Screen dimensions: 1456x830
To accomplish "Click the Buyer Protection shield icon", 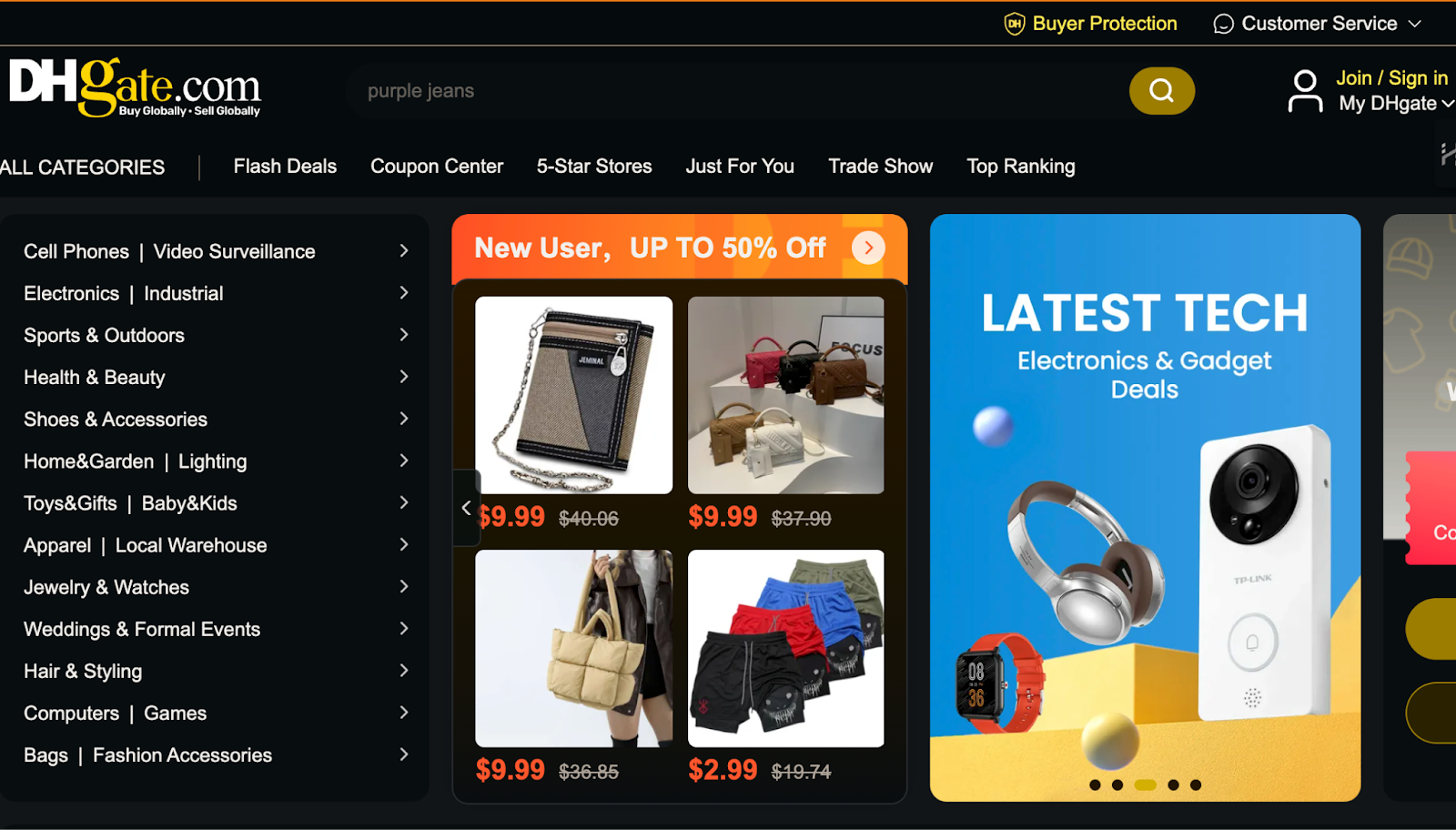I will click(1014, 24).
